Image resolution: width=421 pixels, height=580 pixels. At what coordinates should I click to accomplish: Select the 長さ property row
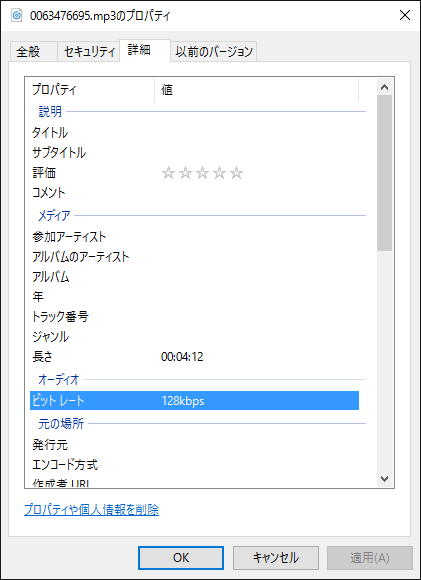coord(194,357)
